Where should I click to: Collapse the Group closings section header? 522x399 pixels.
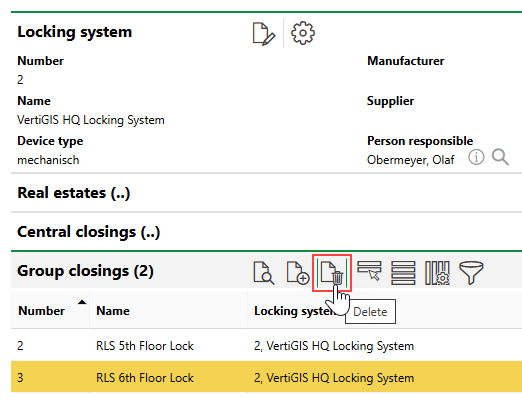point(85,271)
